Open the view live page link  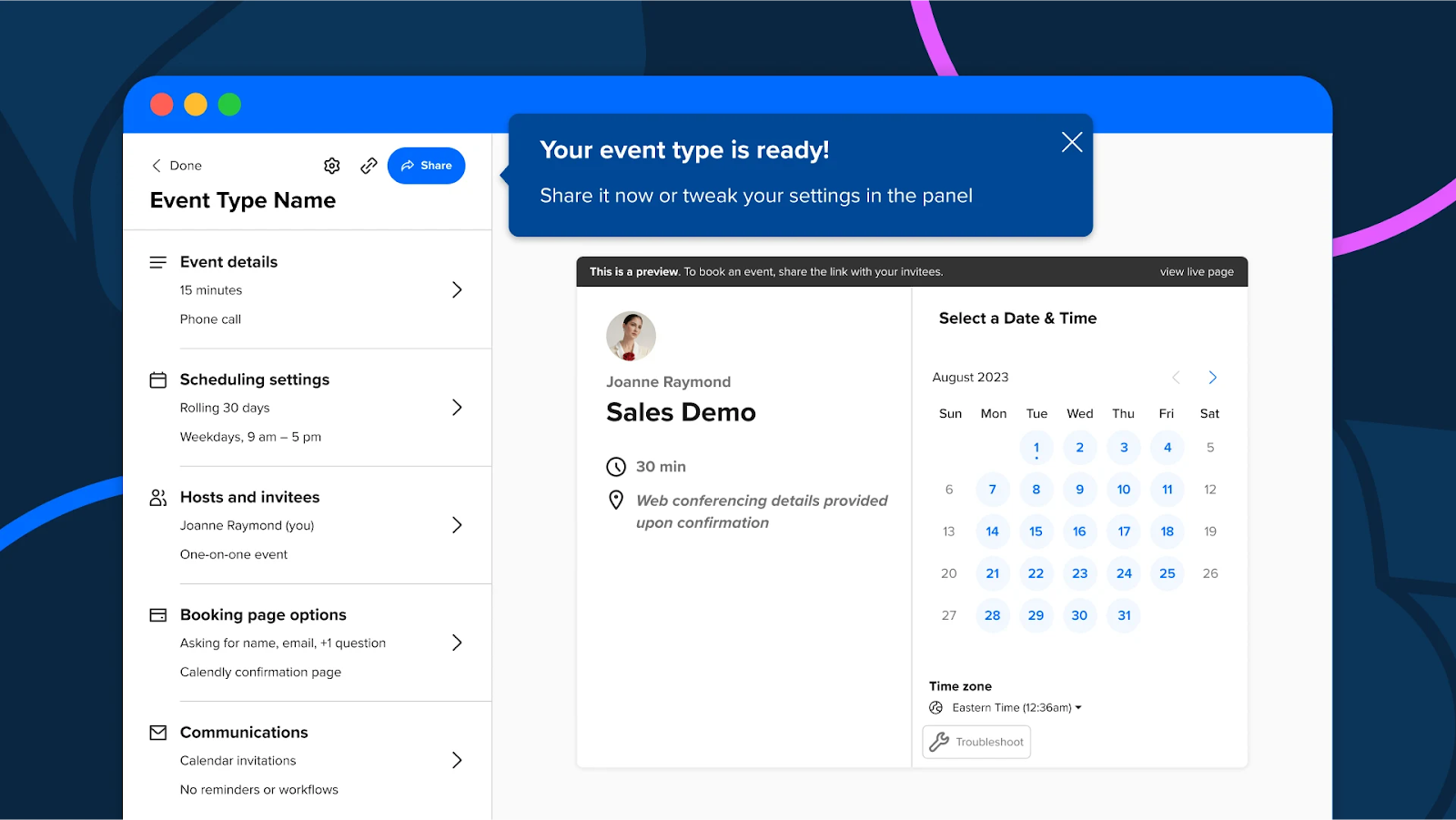[1196, 272]
